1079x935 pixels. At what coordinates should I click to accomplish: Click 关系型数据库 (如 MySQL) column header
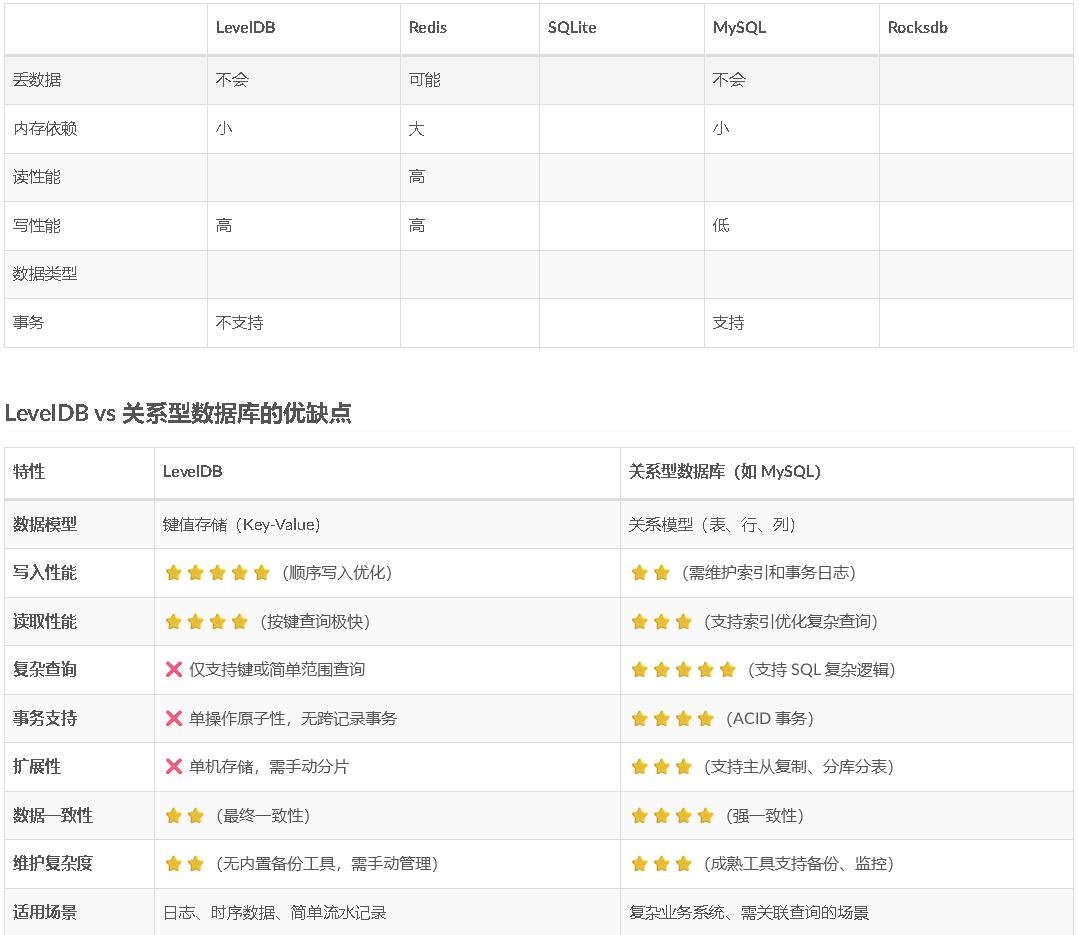725,472
